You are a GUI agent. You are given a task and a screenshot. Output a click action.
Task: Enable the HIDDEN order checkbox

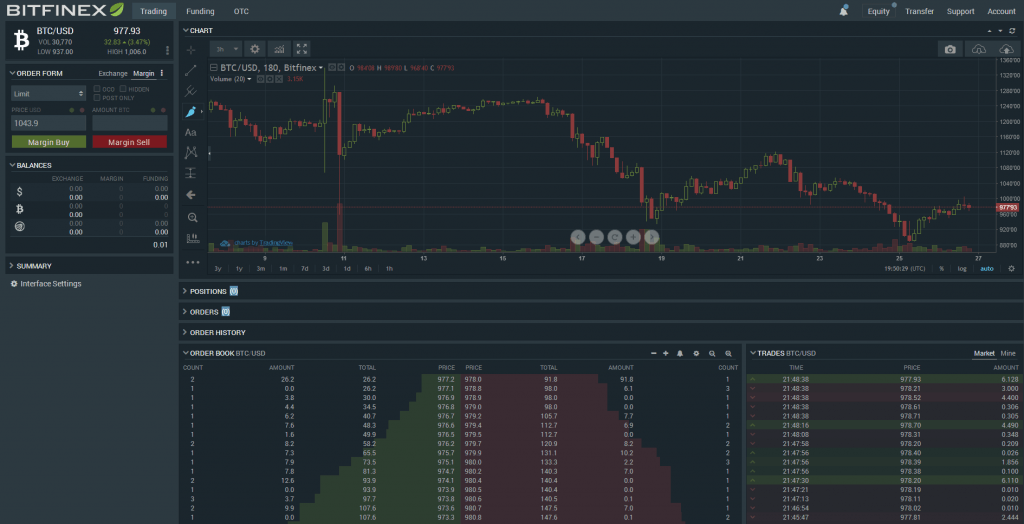click(x=123, y=89)
